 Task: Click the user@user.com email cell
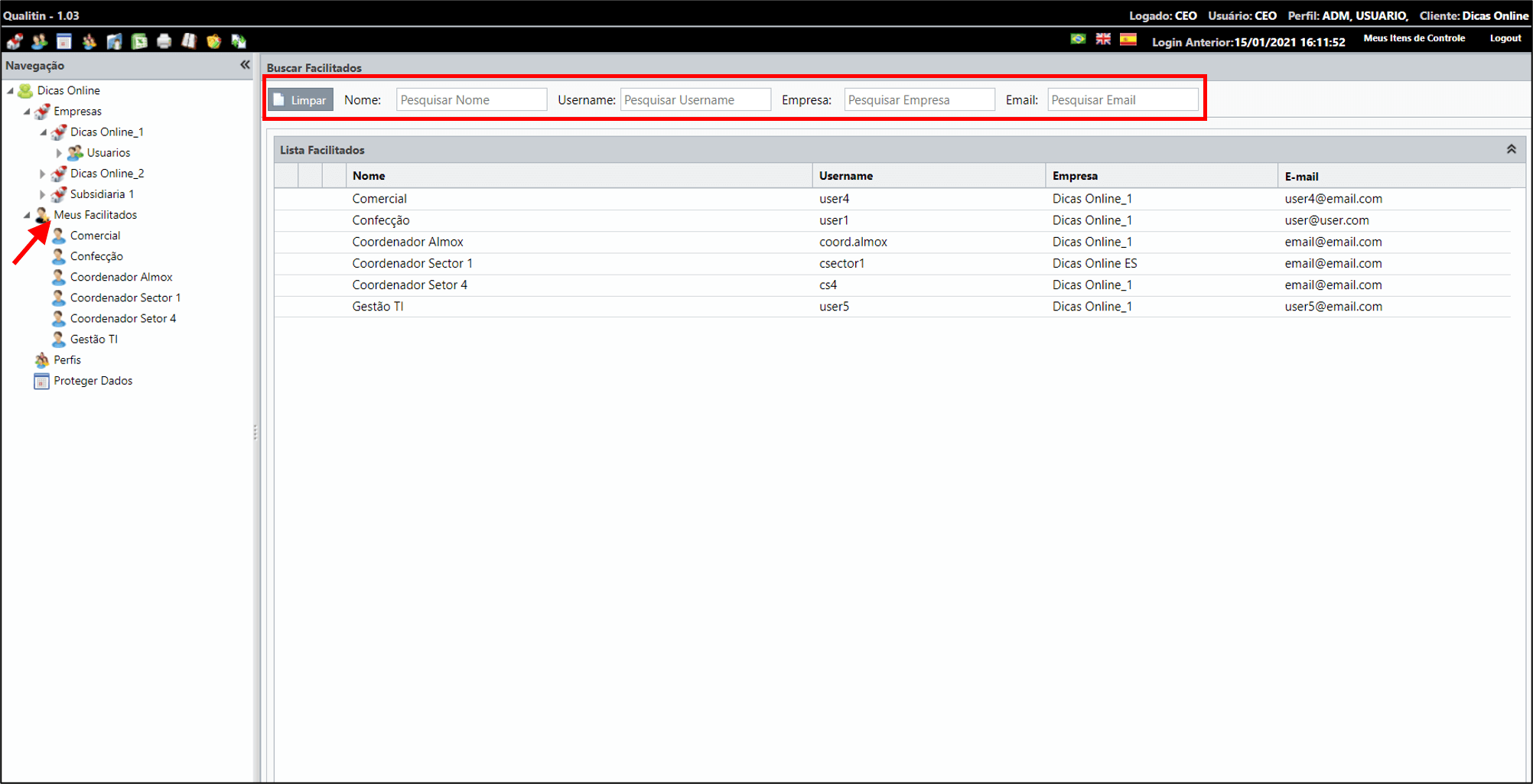[1326, 220]
